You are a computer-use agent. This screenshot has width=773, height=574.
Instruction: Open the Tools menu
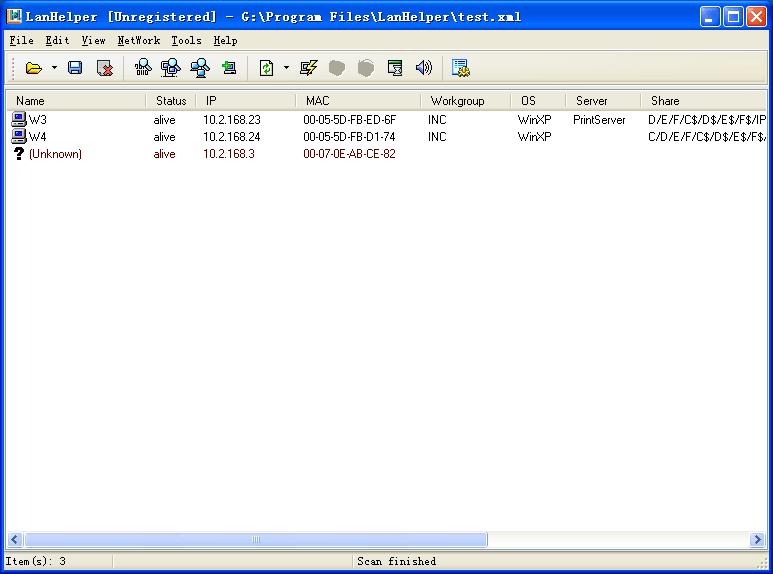click(x=186, y=41)
